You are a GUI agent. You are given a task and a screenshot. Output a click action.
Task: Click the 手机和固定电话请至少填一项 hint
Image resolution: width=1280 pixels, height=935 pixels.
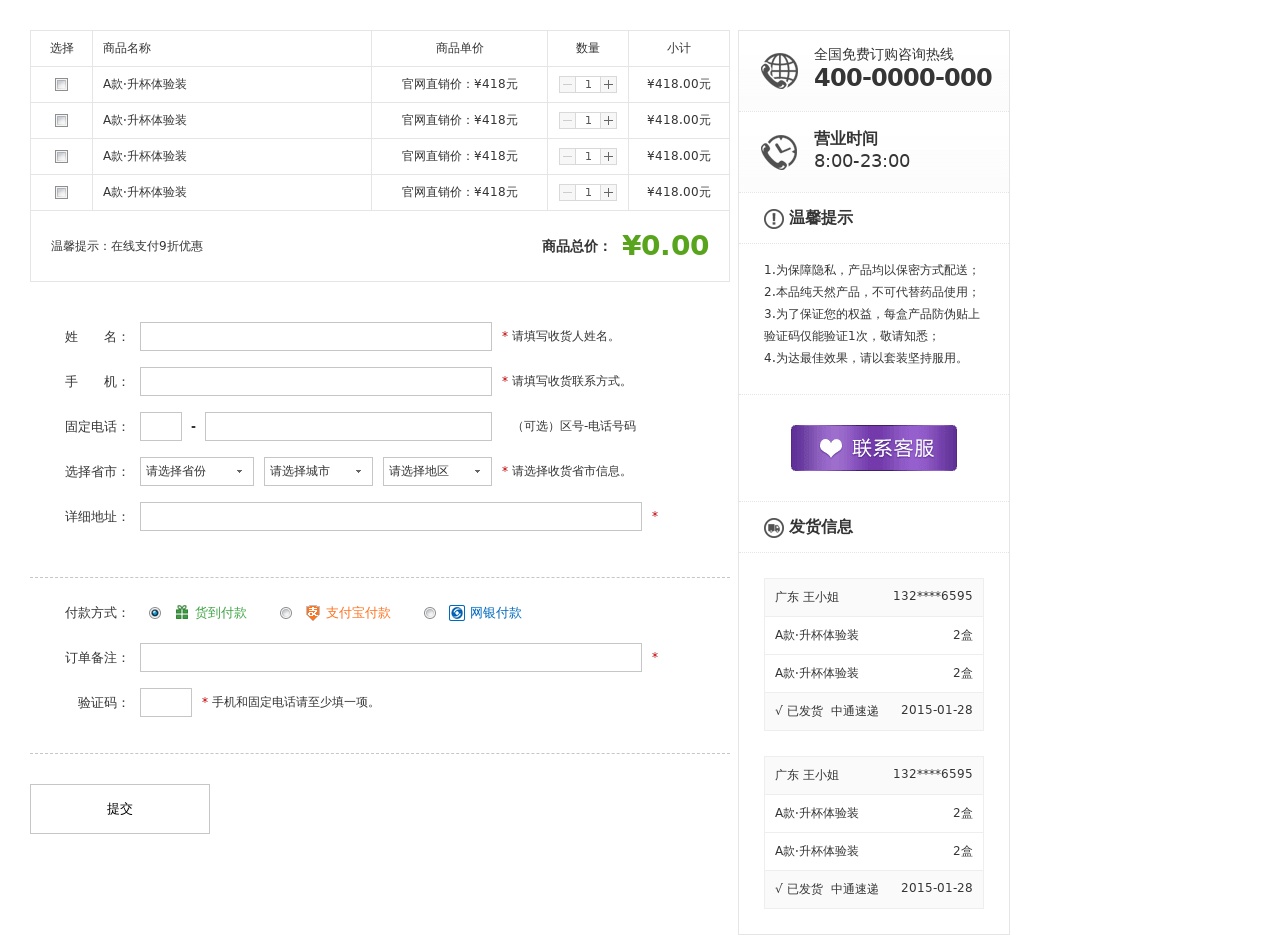pos(296,702)
